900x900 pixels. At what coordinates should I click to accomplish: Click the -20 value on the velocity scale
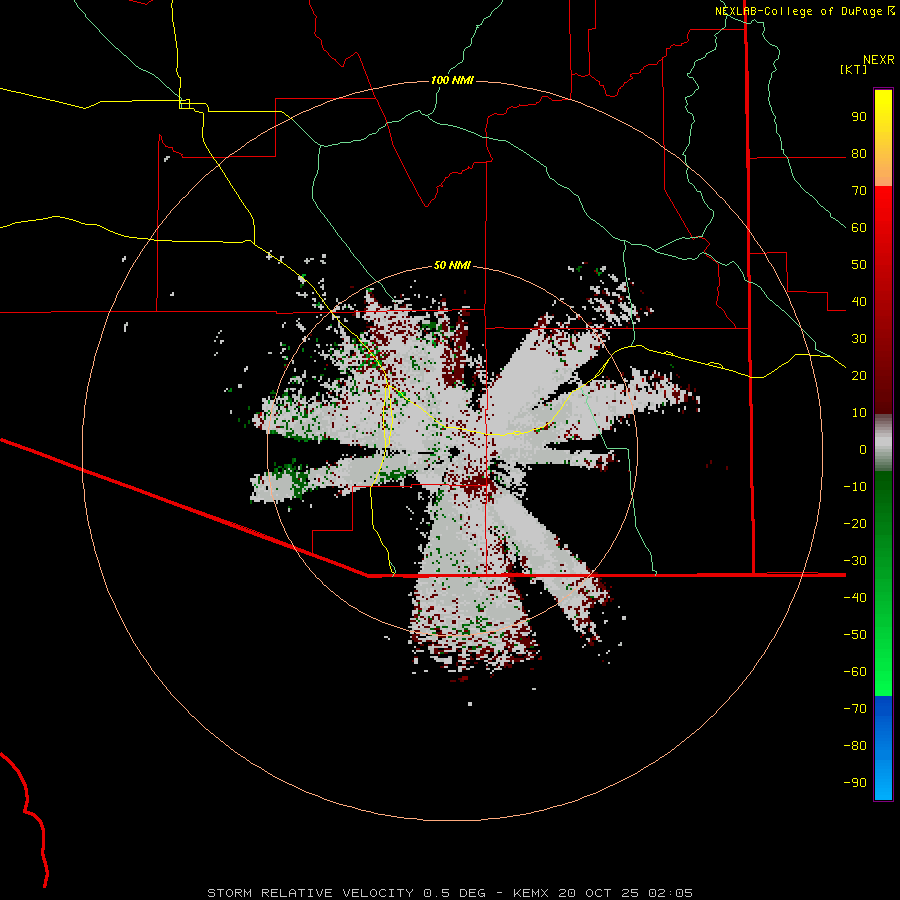point(855,524)
